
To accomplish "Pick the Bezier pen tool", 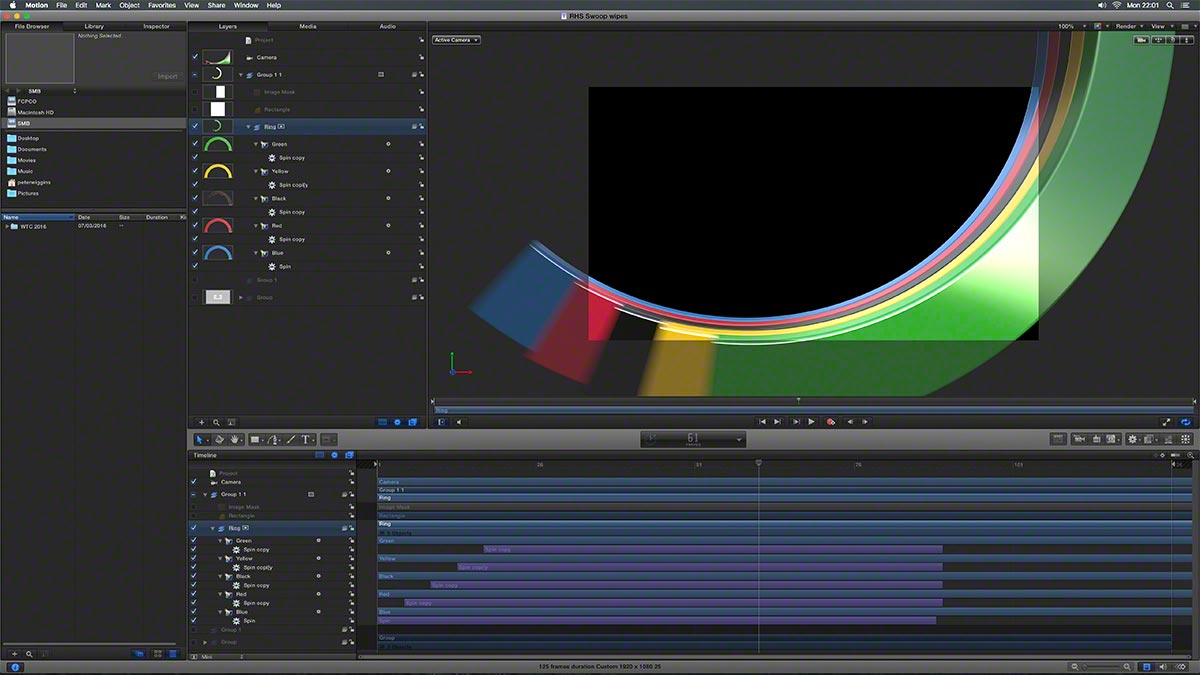I will point(273,439).
